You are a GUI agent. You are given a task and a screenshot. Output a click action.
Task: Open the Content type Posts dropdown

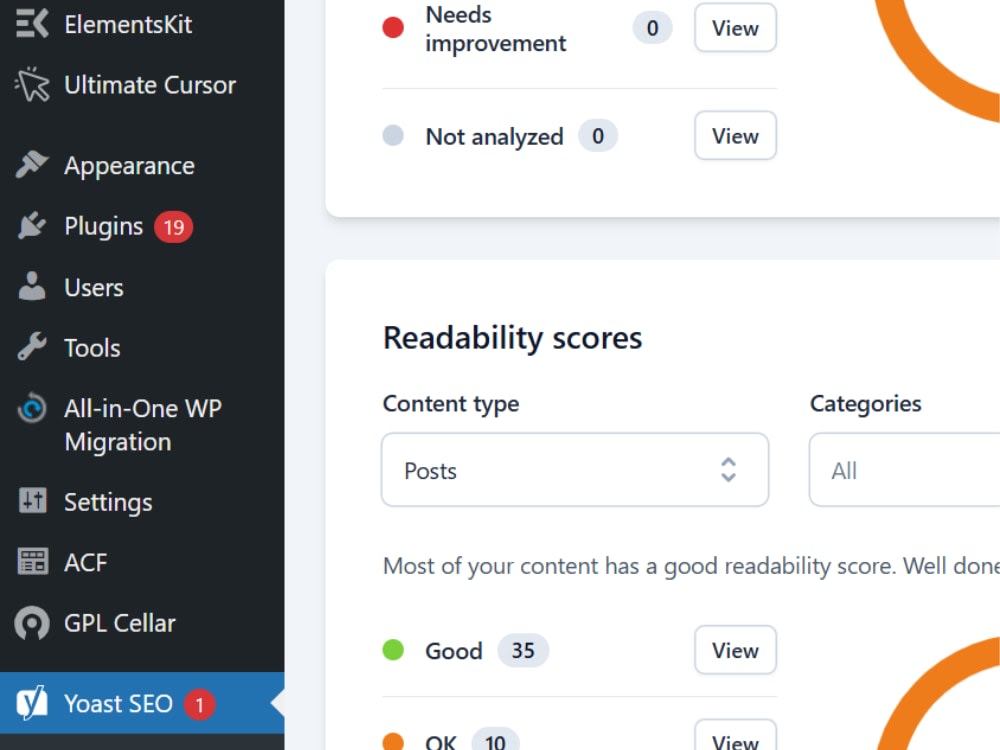(x=575, y=470)
